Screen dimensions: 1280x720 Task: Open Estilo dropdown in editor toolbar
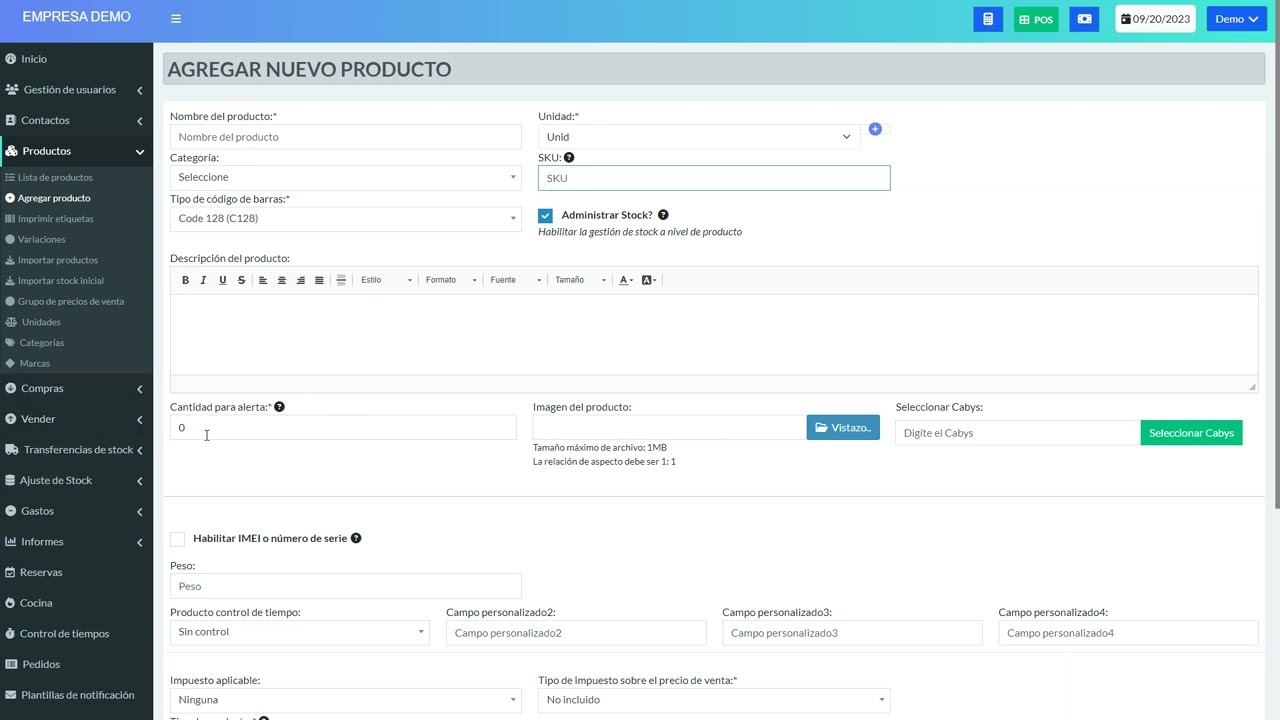click(386, 280)
